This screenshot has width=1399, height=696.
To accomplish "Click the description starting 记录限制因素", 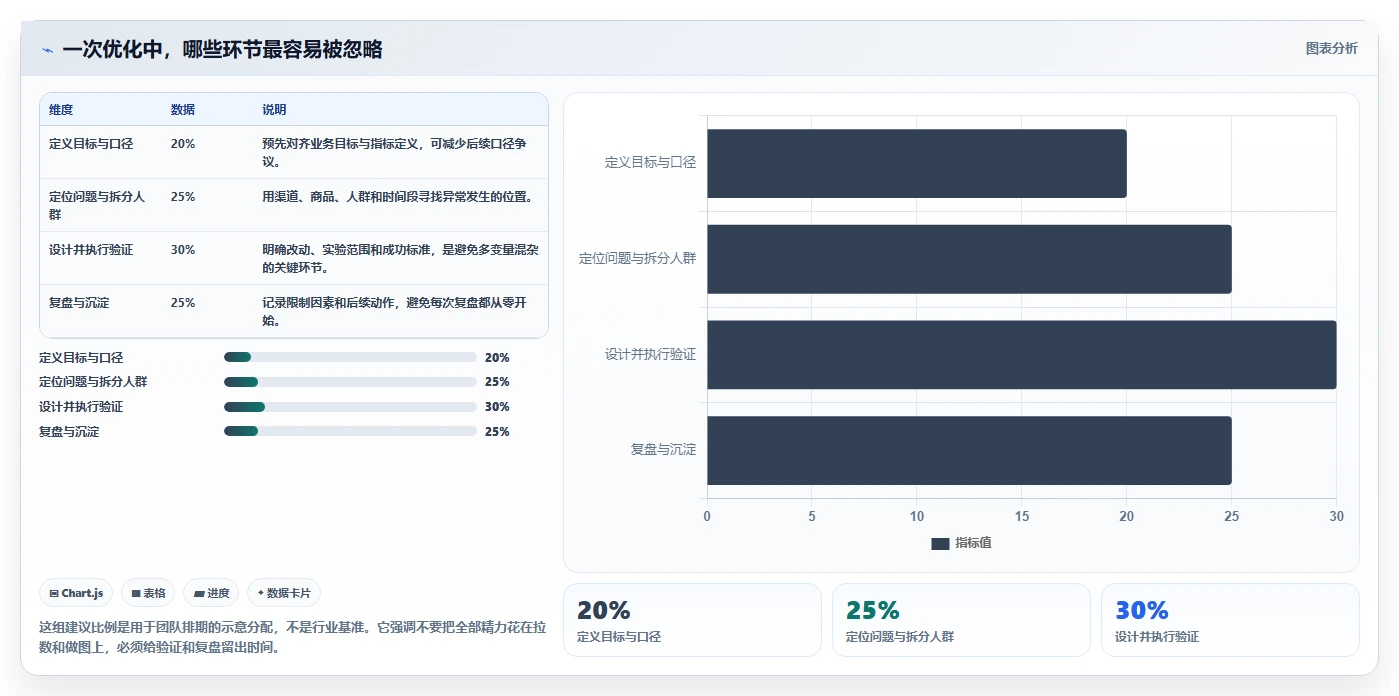I will (394, 311).
